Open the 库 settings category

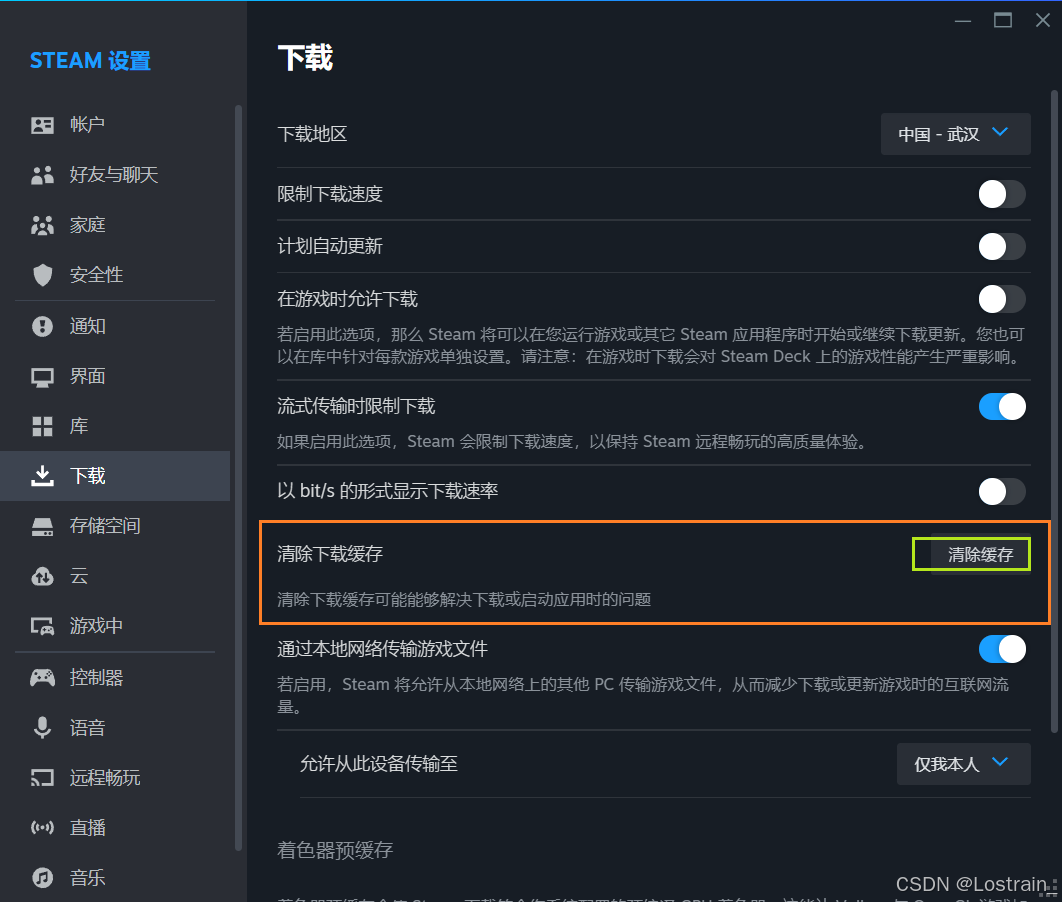(x=115, y=427)
